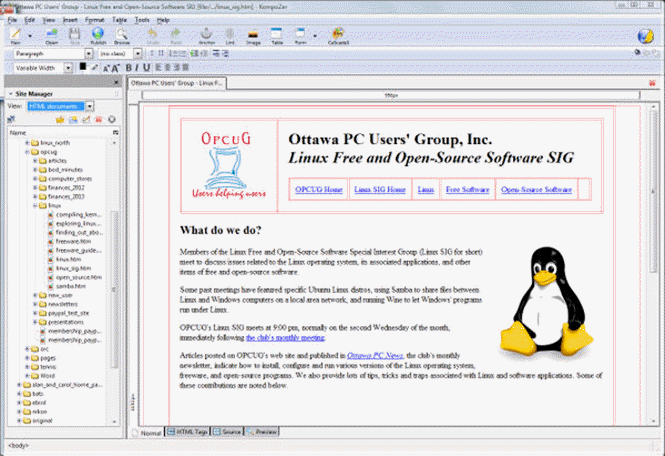Click the Open-Source Software link

pyautogui.click(x=536, y=190)
